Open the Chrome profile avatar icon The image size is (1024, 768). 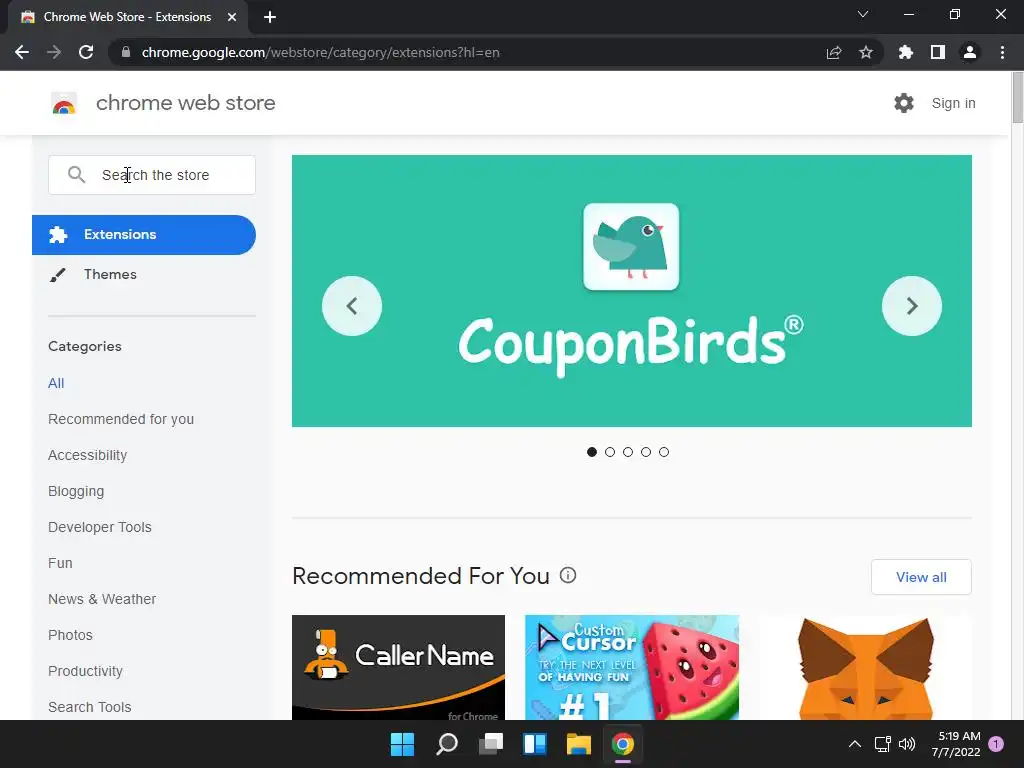click(x=970, y=52)
